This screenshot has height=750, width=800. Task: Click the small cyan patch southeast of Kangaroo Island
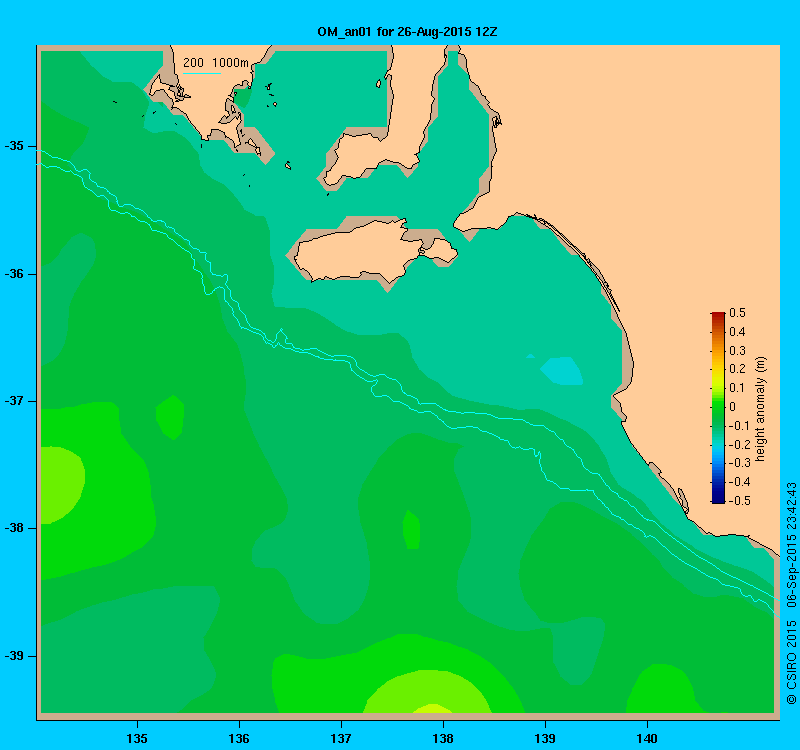coord(561,371)
